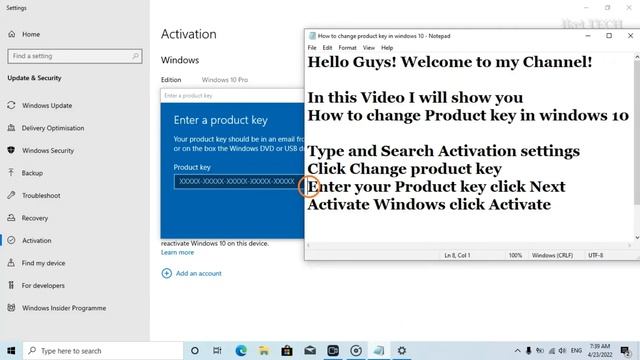The image size is (640, 360).
Task: Open Task View on the taskbar
Action: coord(217,351)
